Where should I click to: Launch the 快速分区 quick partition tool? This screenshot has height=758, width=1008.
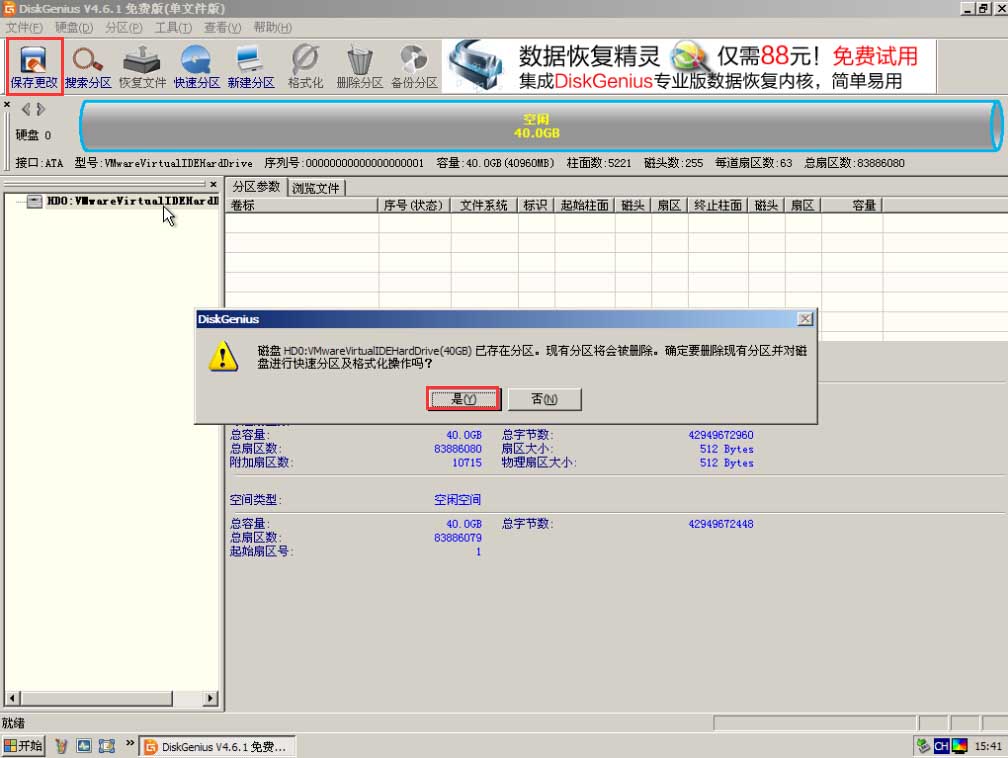196,64
